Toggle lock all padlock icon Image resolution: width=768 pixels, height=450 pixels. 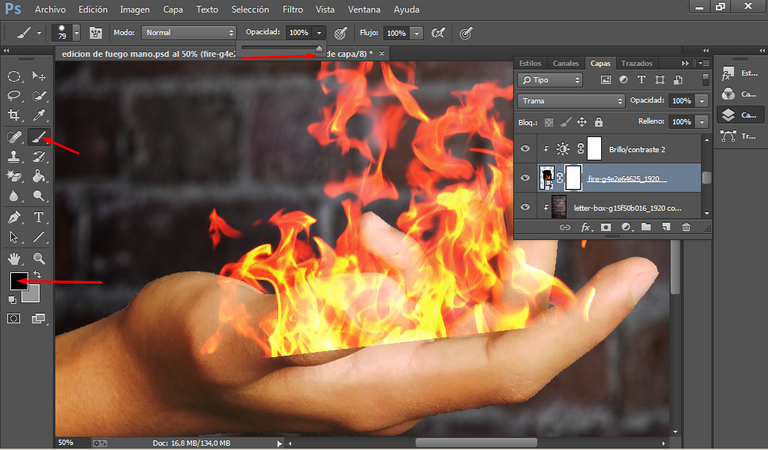click(x=599, y=122)
